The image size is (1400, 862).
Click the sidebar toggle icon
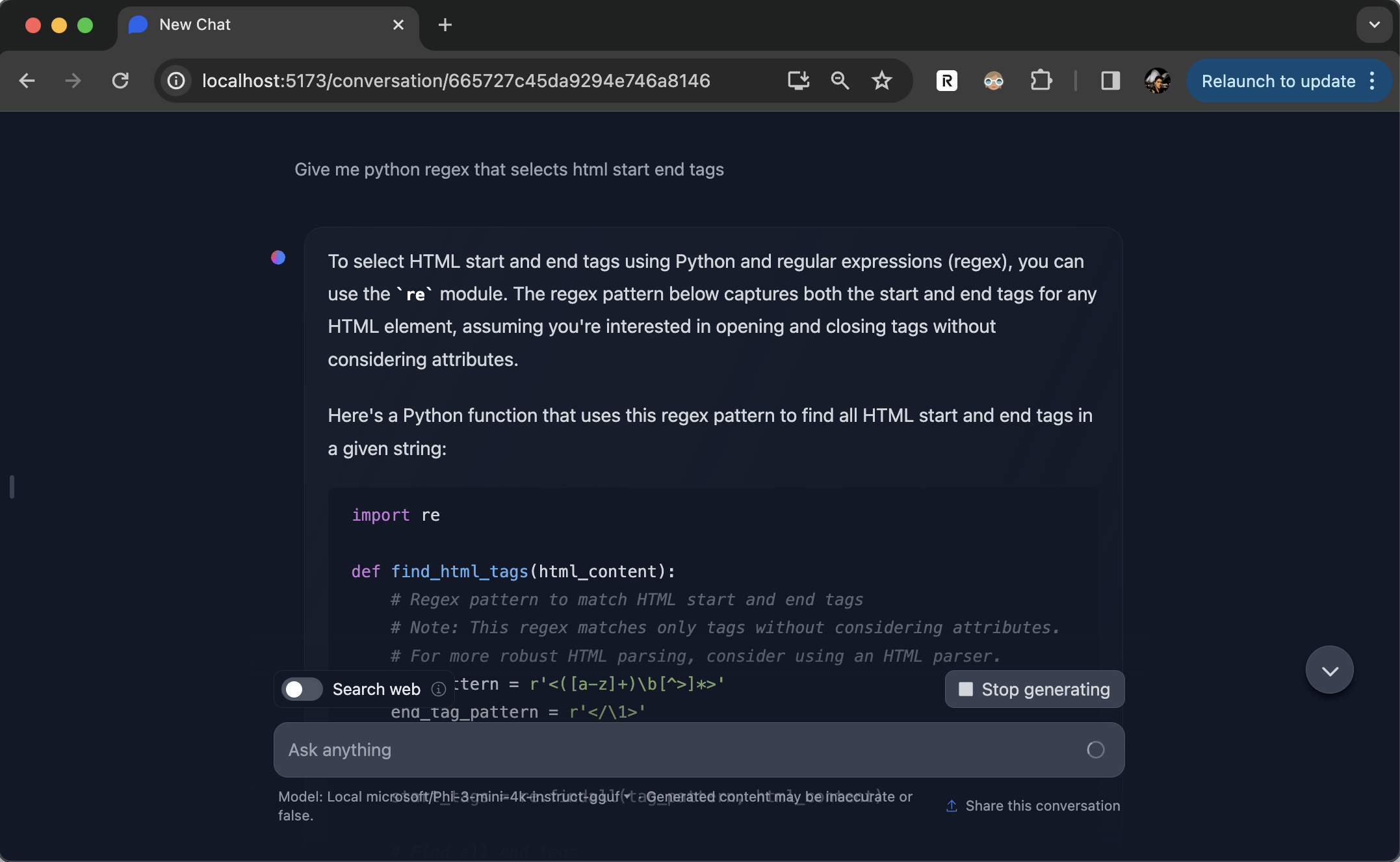pyautogui.click(x=1110, y=81)
